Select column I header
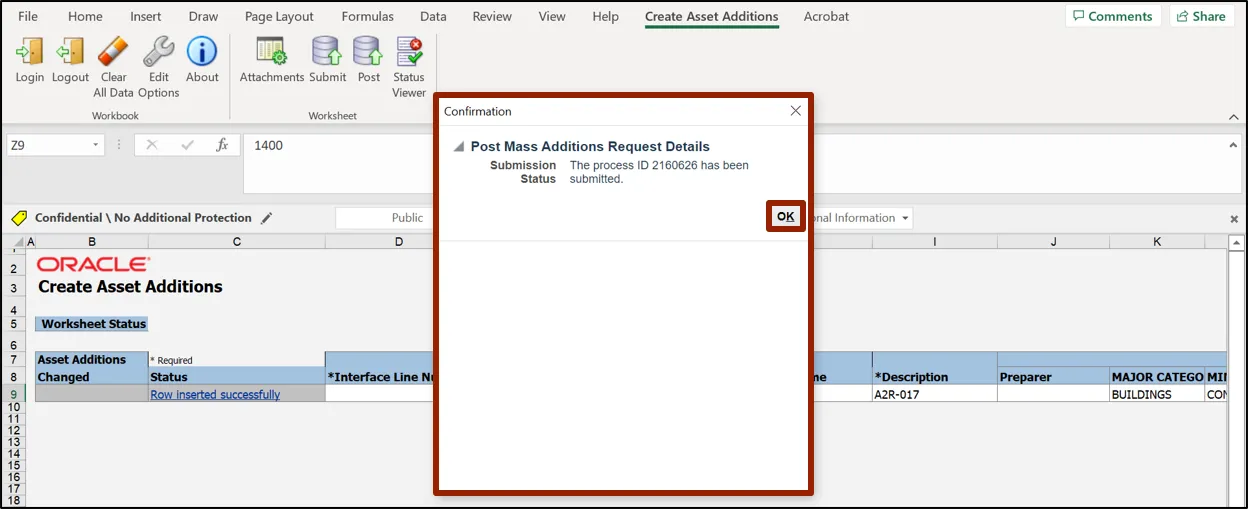The image size is (1248, 509). [934, 242]
